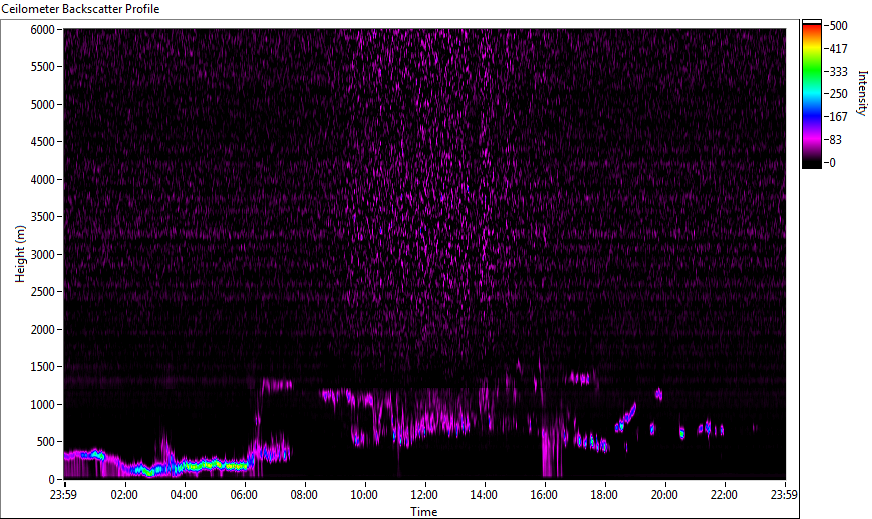The width and height of the screenshot is (872, 519).
Task: Click the 2000 height axis label
Action: click(42, 330)
